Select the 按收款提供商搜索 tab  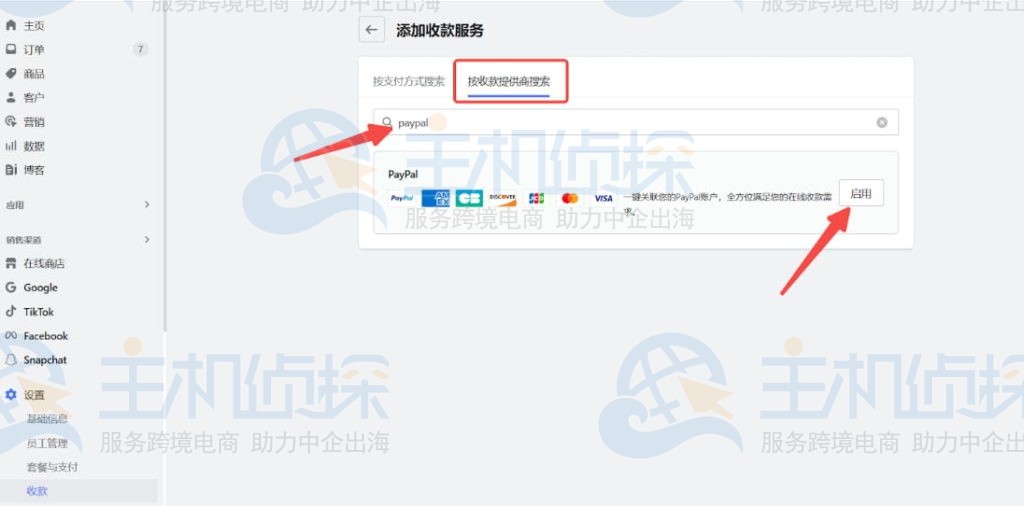pos(509,82)
